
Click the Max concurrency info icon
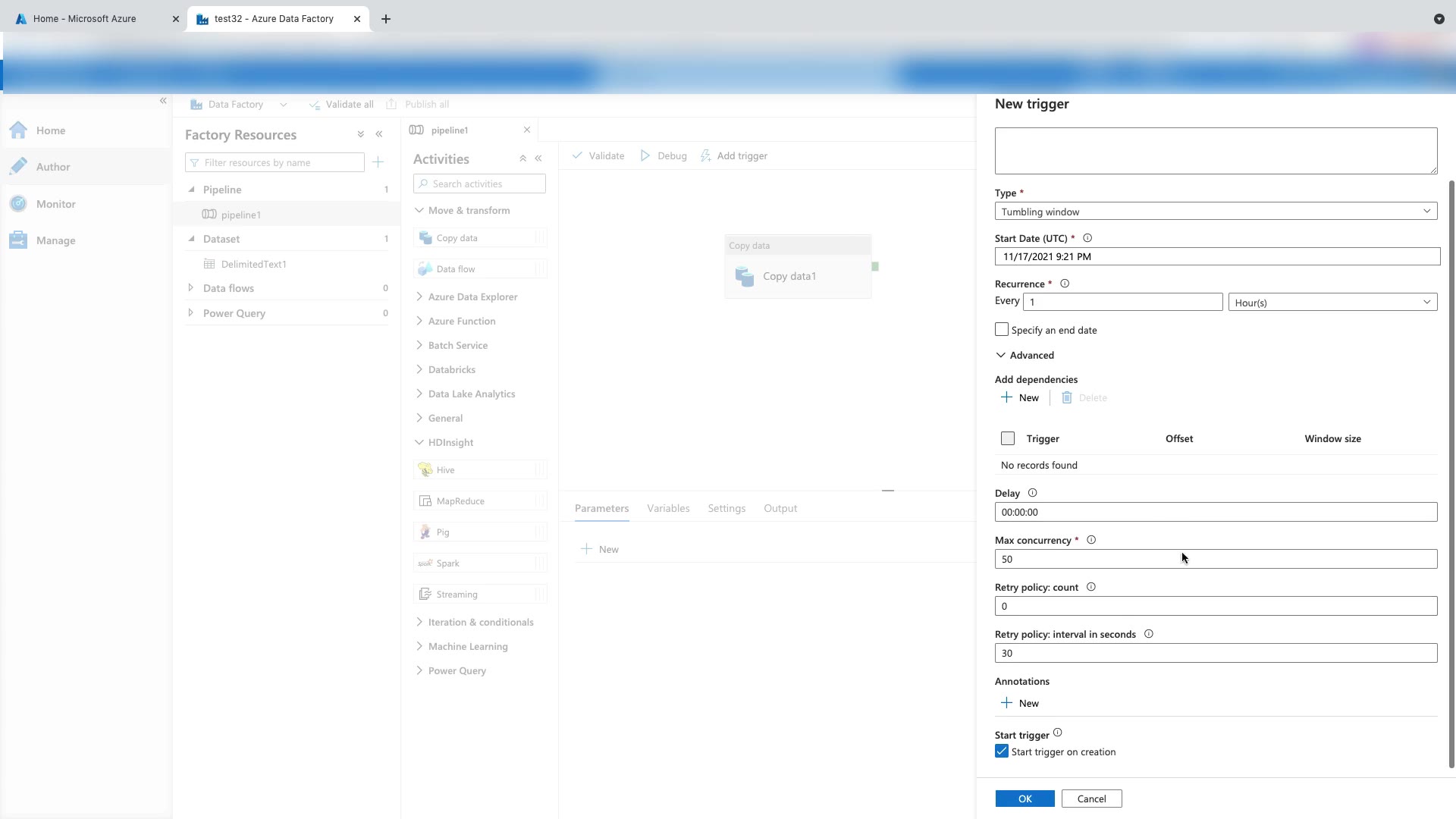1091,540
